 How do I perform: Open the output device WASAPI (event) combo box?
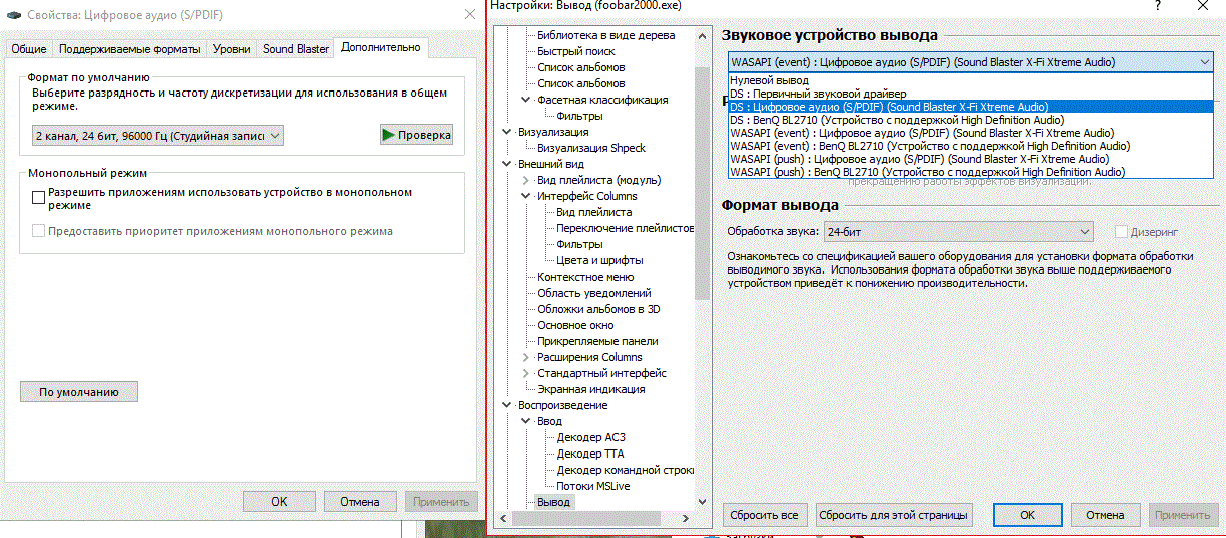pos(970,62)
